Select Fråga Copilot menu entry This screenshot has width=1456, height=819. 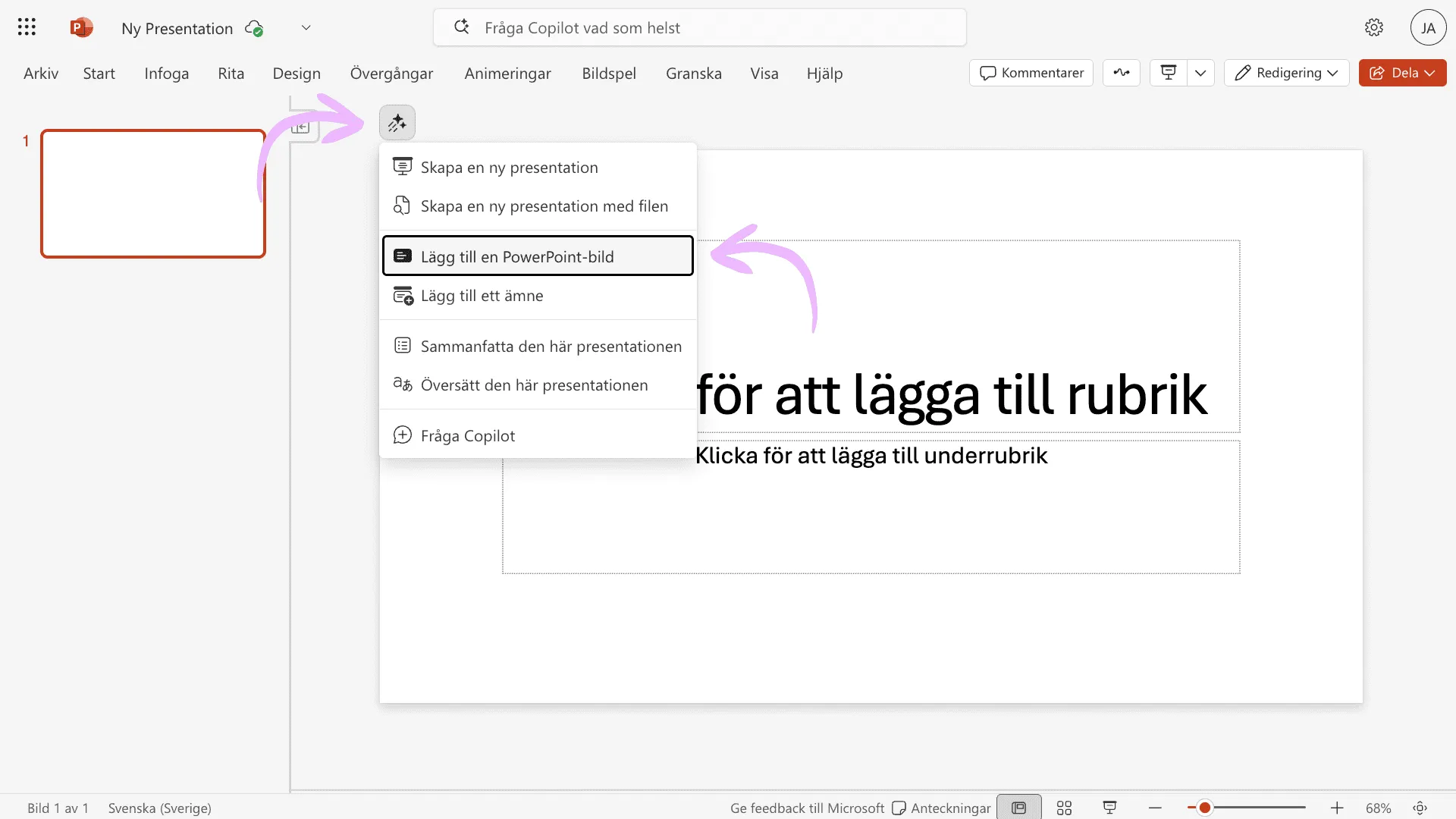pyautogui.click(x=538, y=436)
